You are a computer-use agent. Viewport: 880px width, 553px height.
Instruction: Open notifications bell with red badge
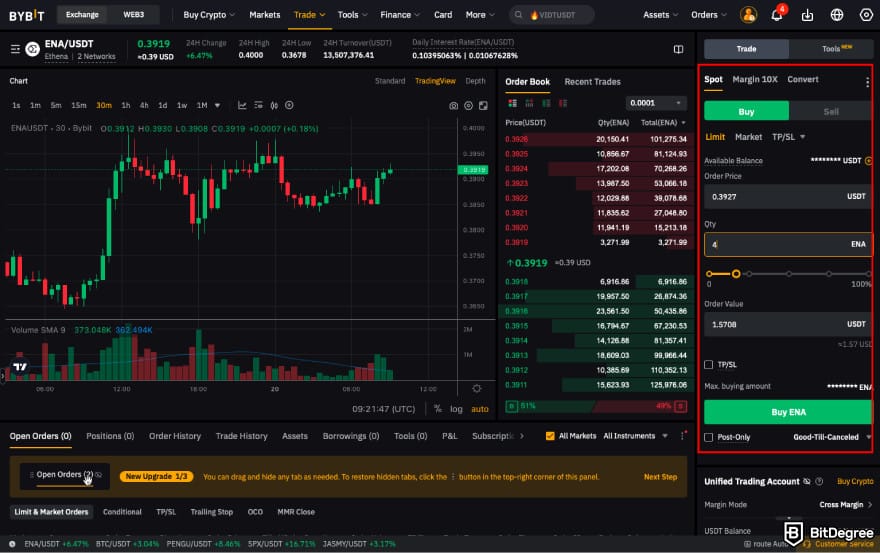777,15
